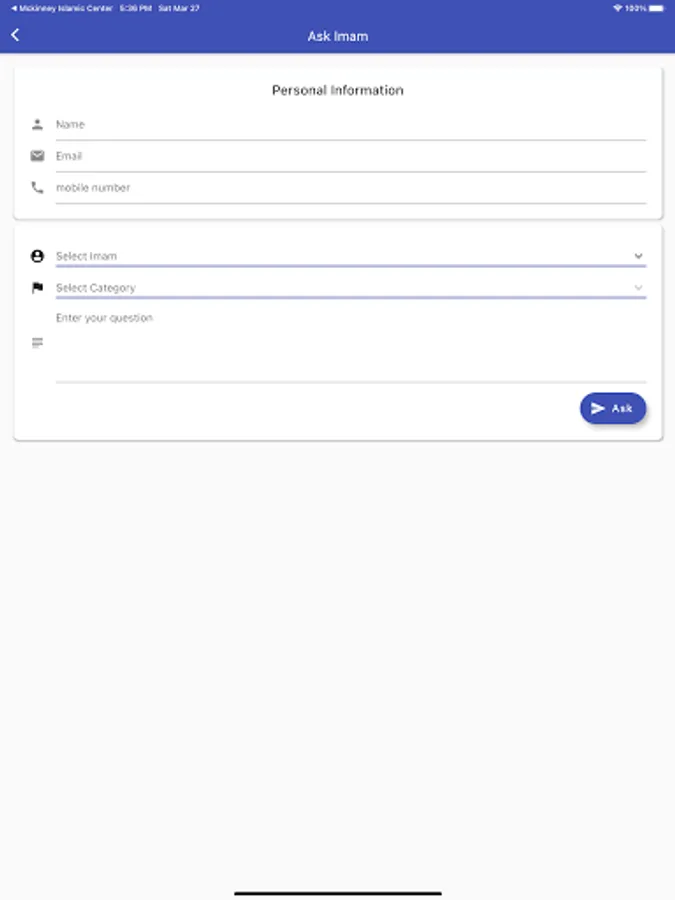Return to Mckinney Islamic Center app link
The width and height of the screenshot is (675, 900).
tap(60, 8)
